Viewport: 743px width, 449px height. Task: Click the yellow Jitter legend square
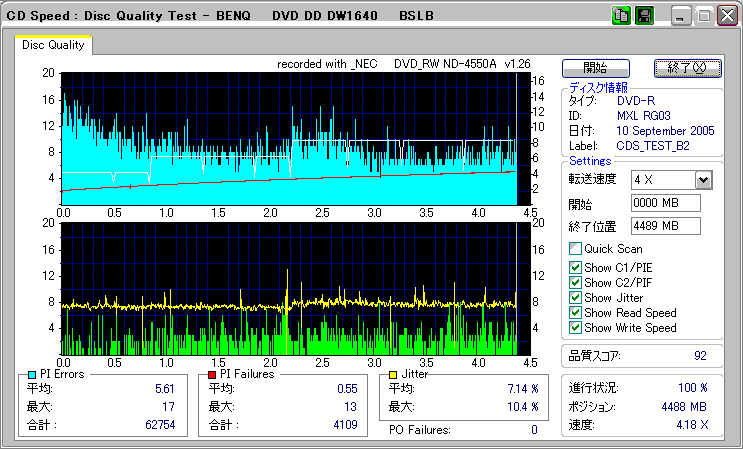click(x=395, y=374)
